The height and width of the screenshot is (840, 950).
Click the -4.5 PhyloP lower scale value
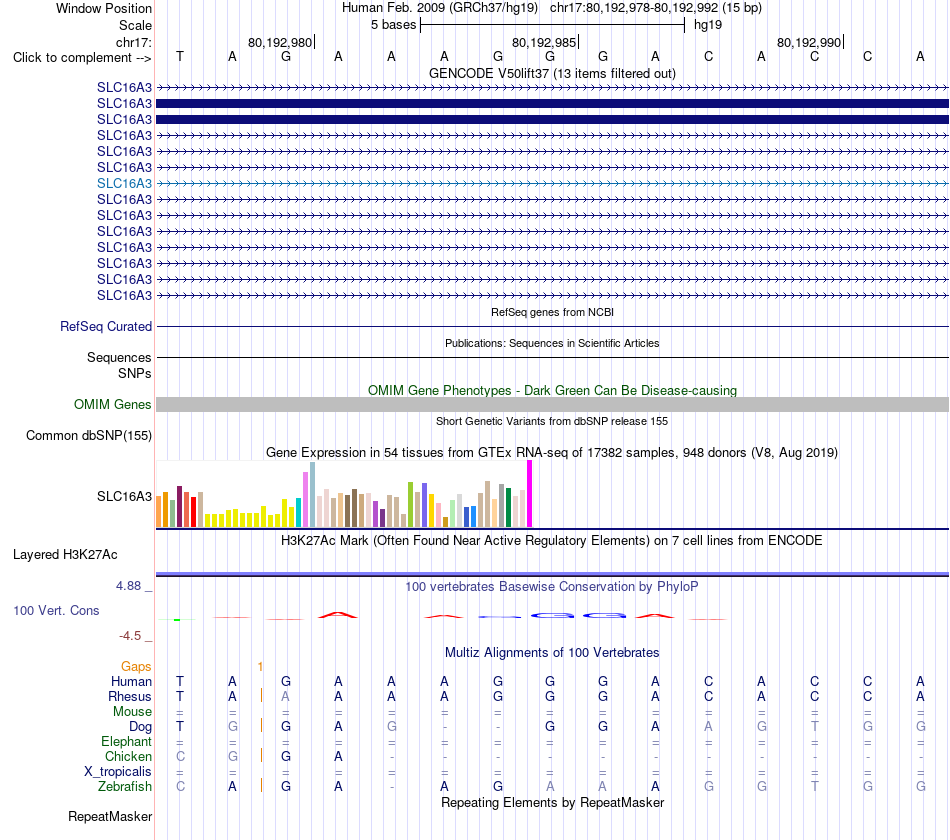(x=130, y=636)
